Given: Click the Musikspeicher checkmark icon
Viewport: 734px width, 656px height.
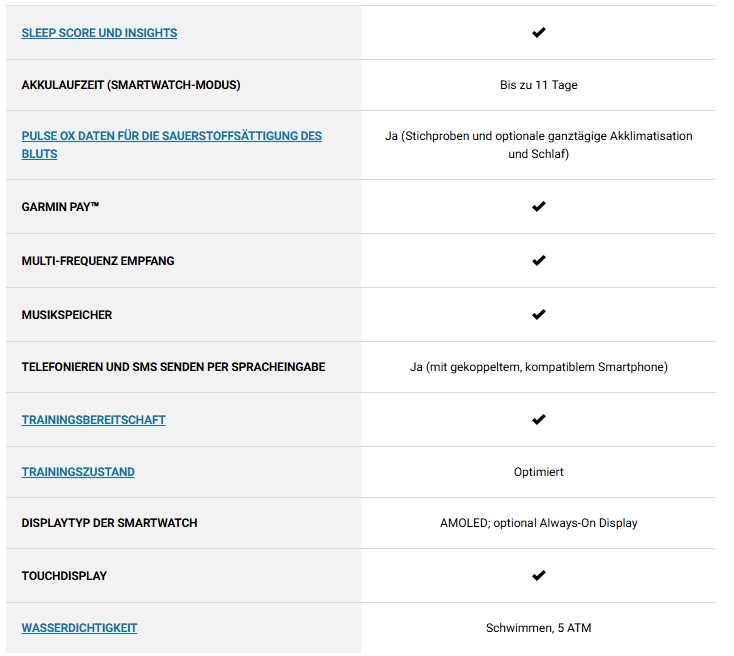Looking at the screenshot, I should (x=538, y=315).
